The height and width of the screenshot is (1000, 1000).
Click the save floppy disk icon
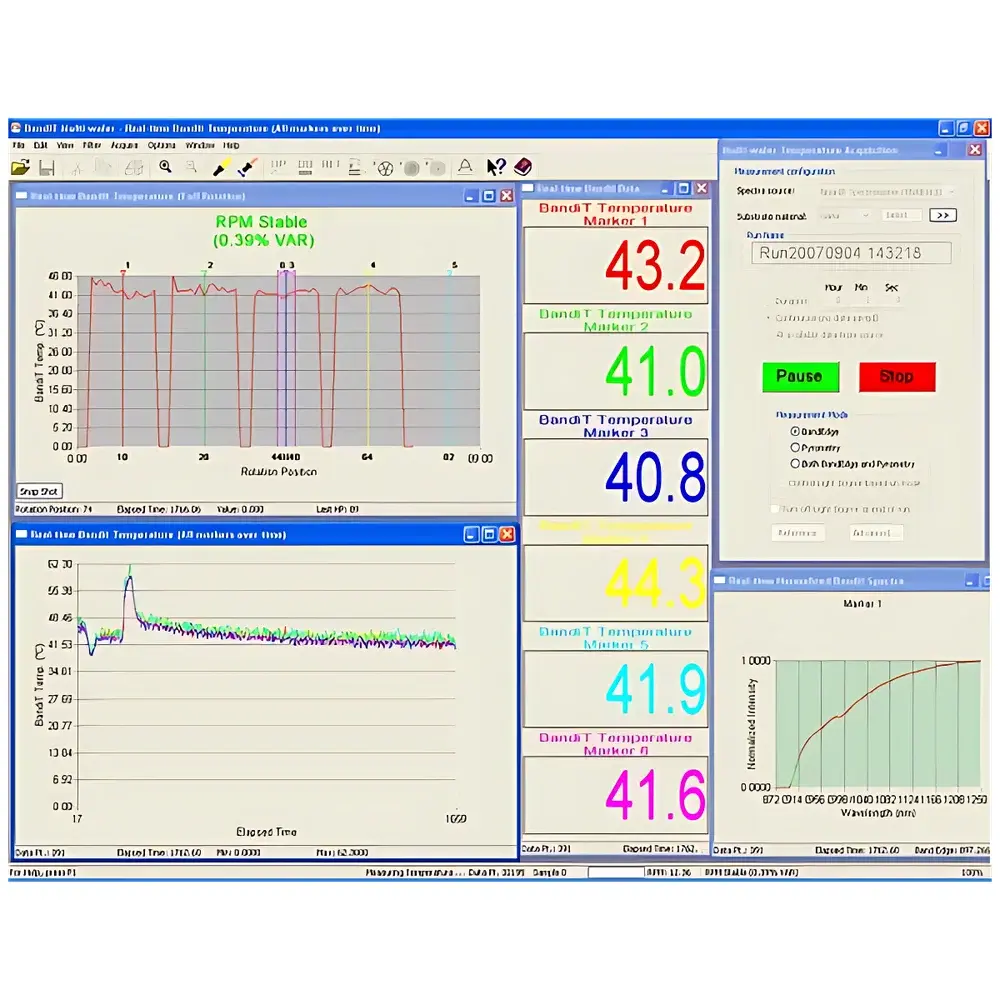pyautogui.click(x=47, y=168)
